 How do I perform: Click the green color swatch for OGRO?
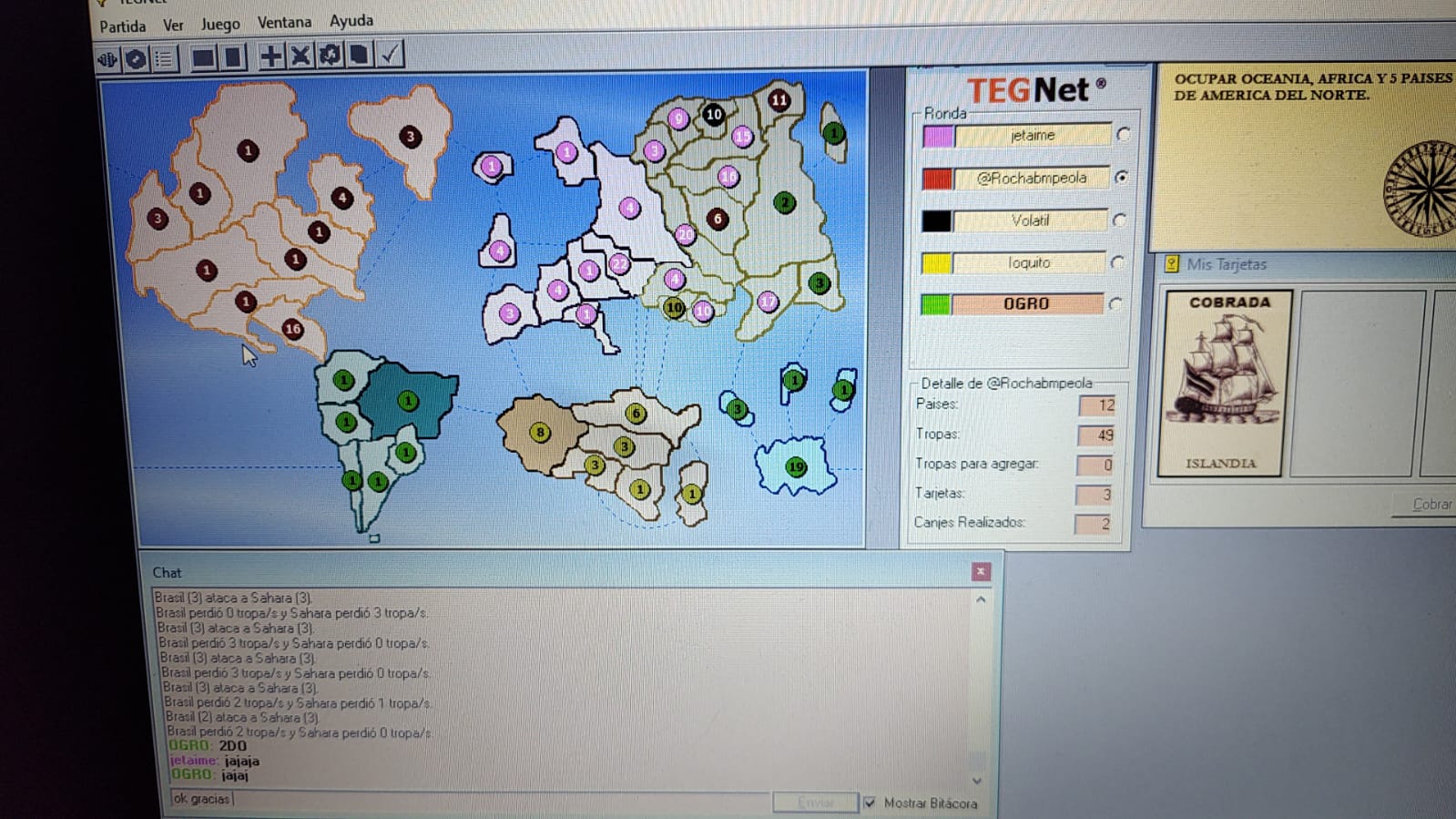(x=935, y=304)
